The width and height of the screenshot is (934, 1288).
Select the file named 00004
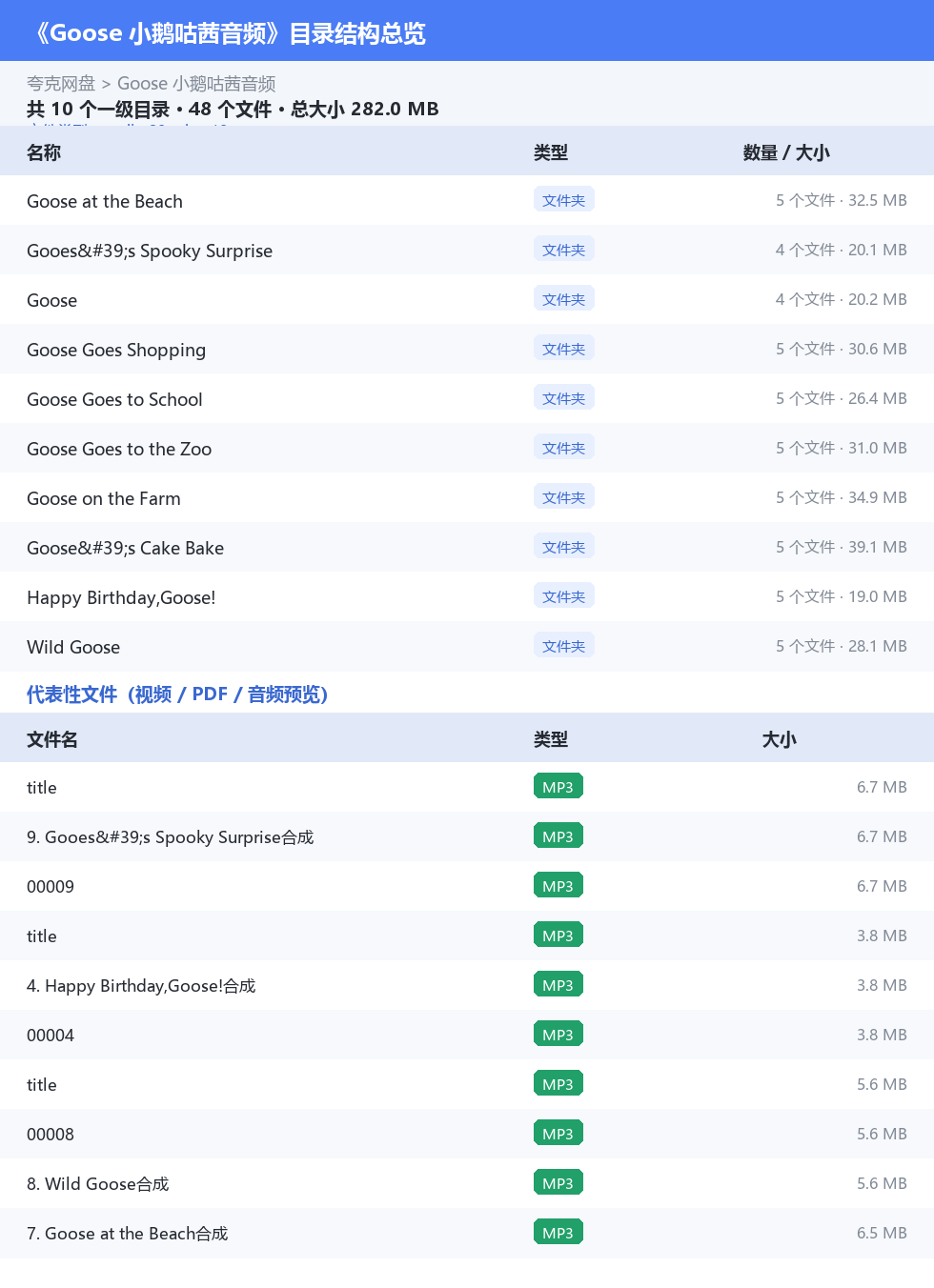pos(51,1036)
